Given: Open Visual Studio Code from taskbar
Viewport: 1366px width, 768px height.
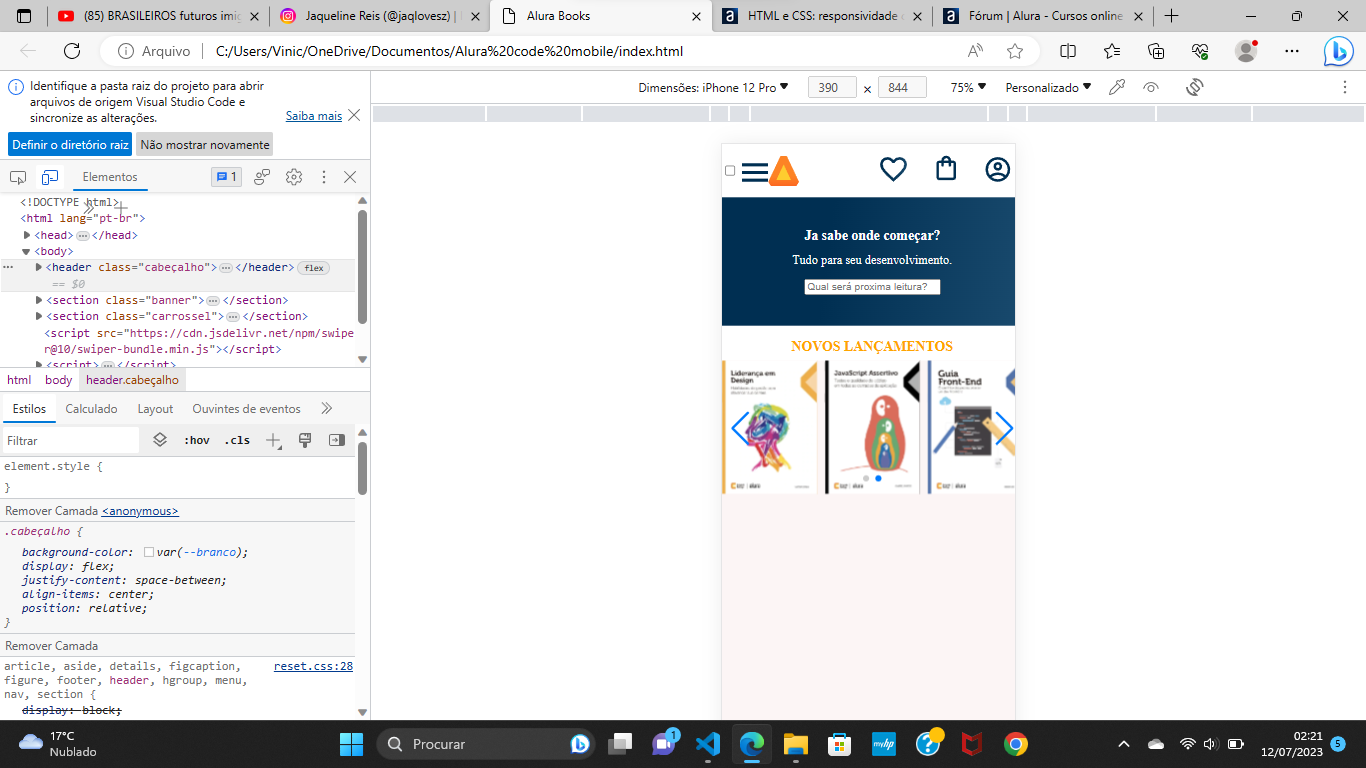Looking at the screenshot, I should point(708,744).
